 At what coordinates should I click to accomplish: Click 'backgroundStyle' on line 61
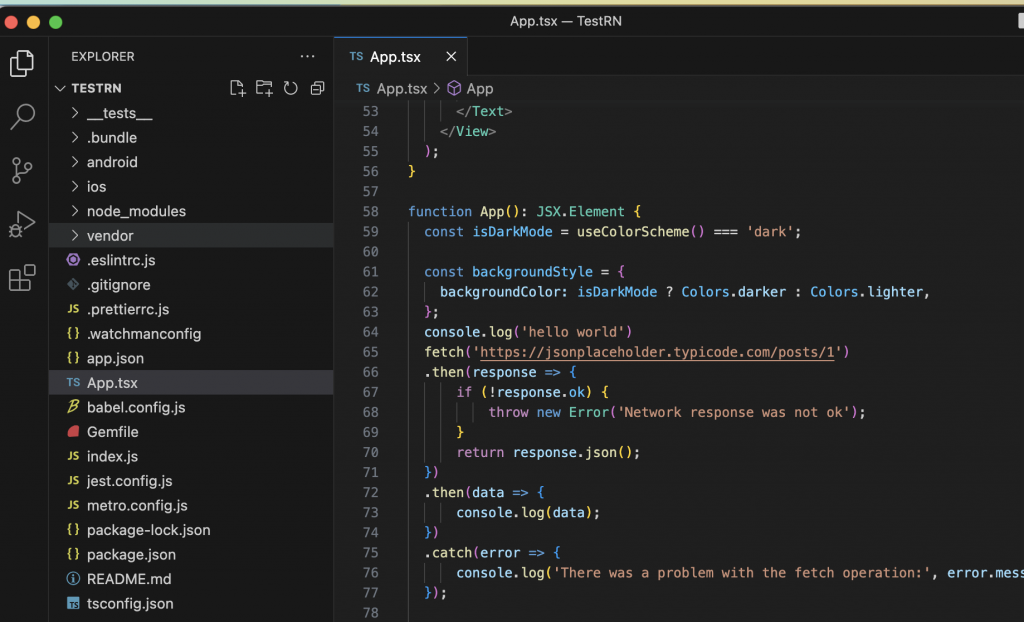pos(532,272)
